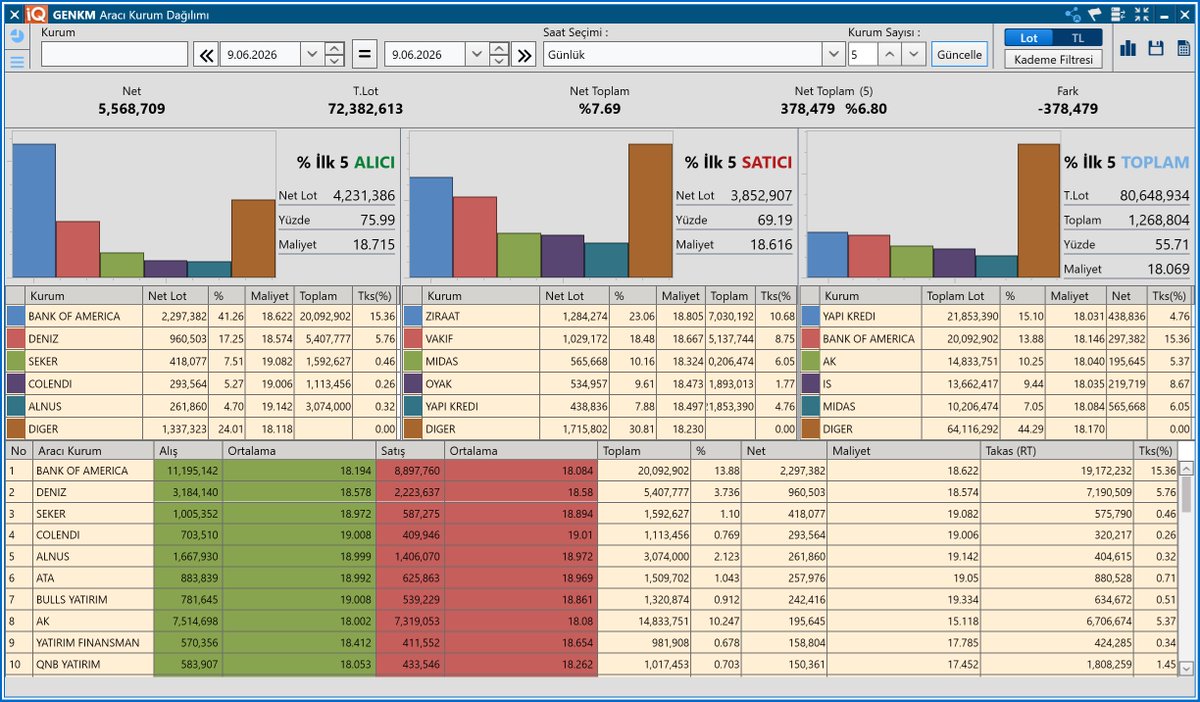The height and width of the screenshot is (702, 1200).
Task: Click the share icon in title bar
Action: tap(1073, 14)
